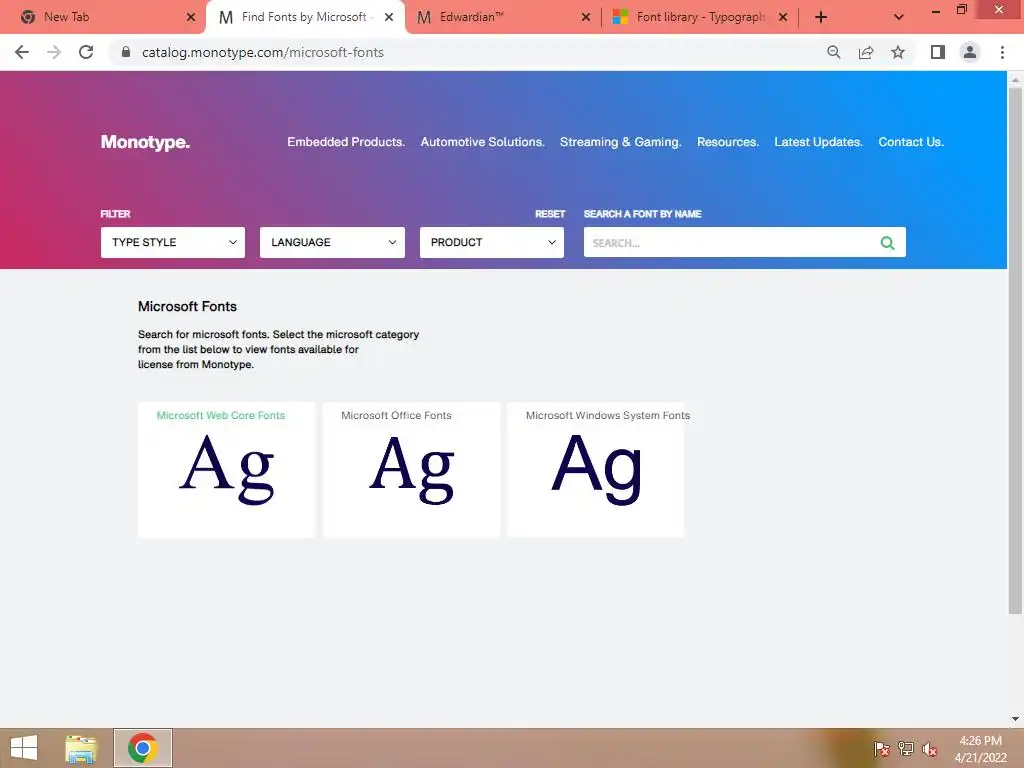Close the Font library Typography tab
This screenshot has height=768, width=1024.
[x=783, y=17]
